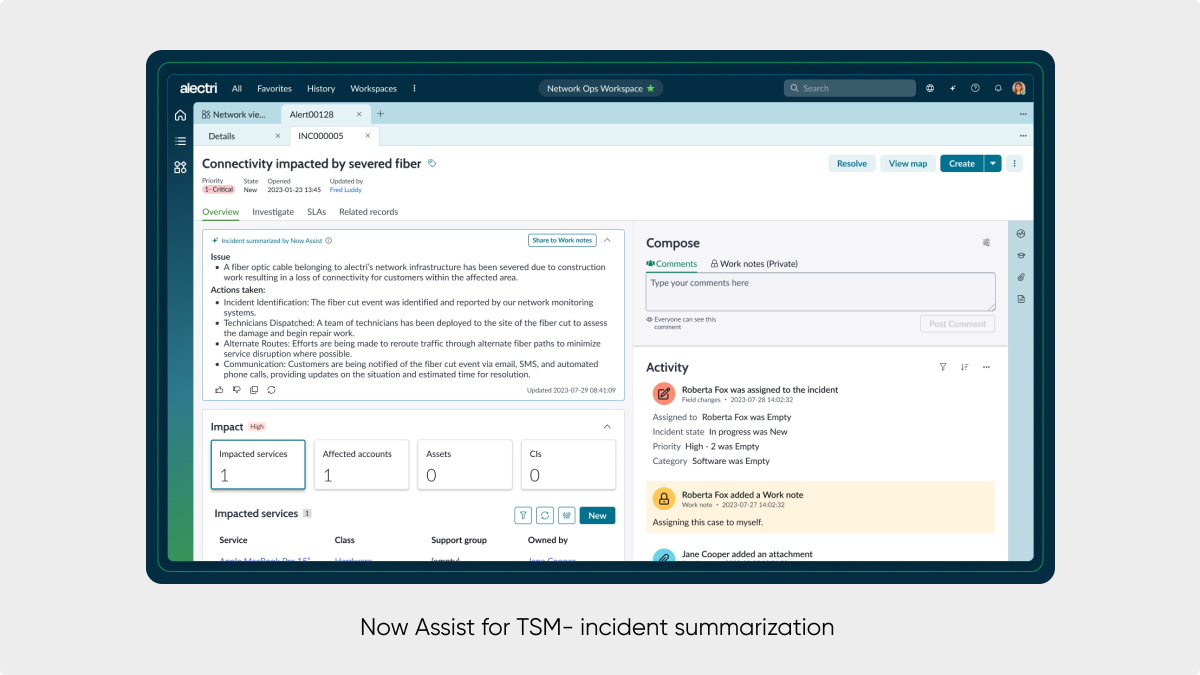Click Share to Work notes
Screen dimensions: 1200x675
point(562,240)
